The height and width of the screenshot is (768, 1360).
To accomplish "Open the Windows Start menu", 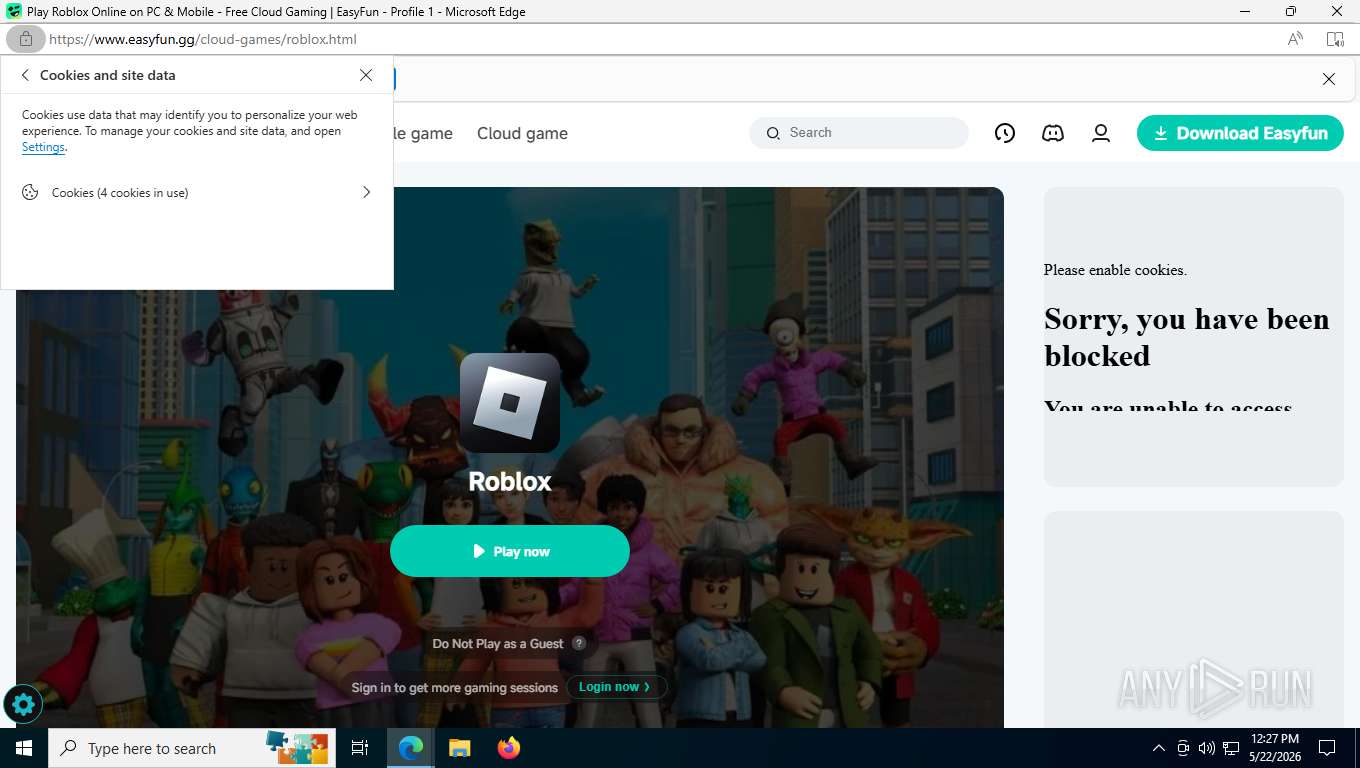I will [24, 748].
